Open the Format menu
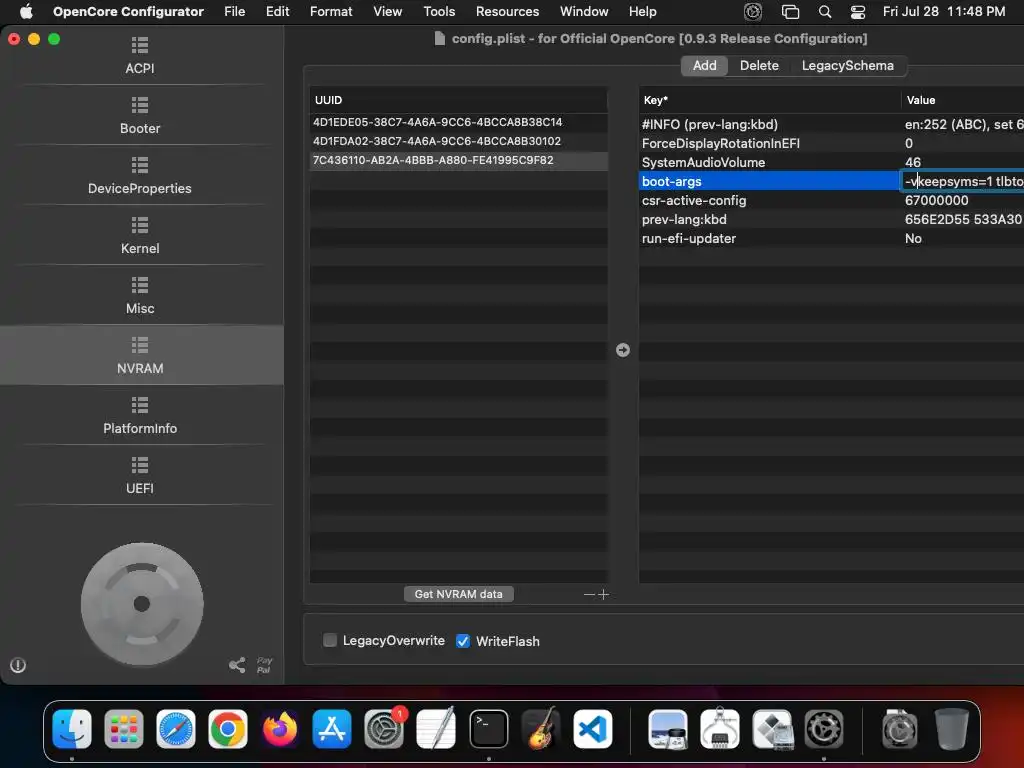Screen dimensions: 1024x768 click(331, 12)
